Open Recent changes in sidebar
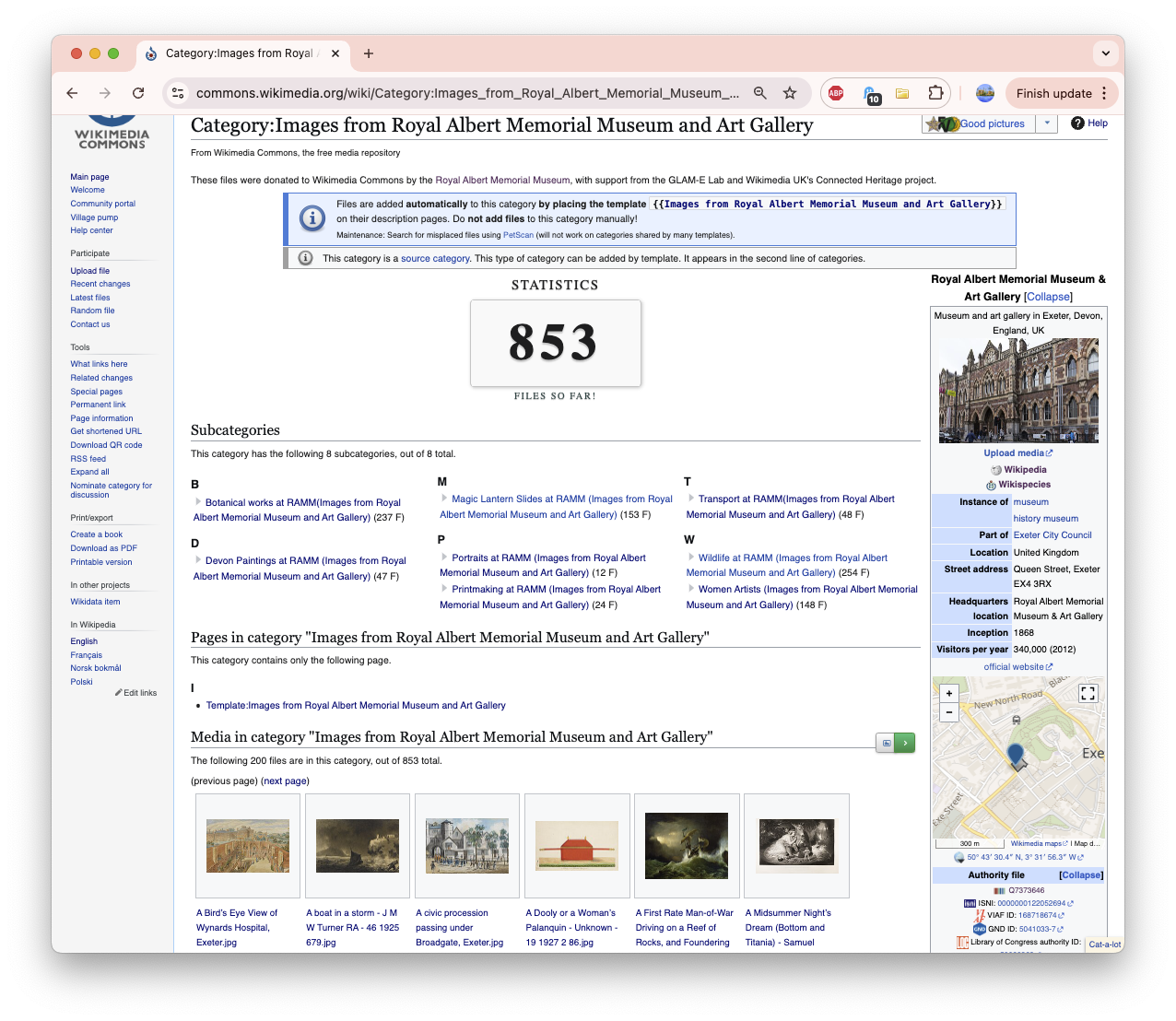Image resolution: width=1176 pixels, height=1021 pixels. click(x=100, y=284)
